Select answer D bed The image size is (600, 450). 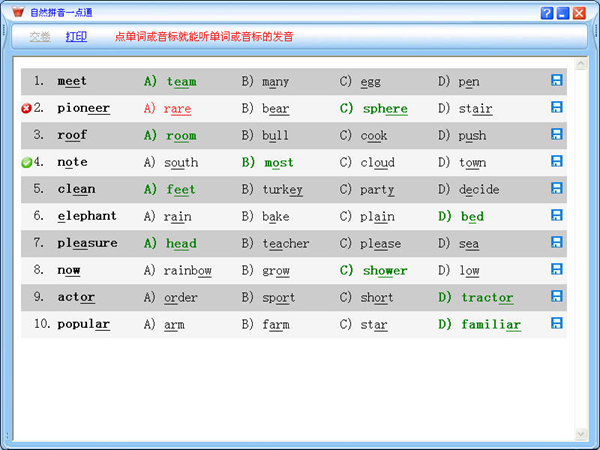461,217
